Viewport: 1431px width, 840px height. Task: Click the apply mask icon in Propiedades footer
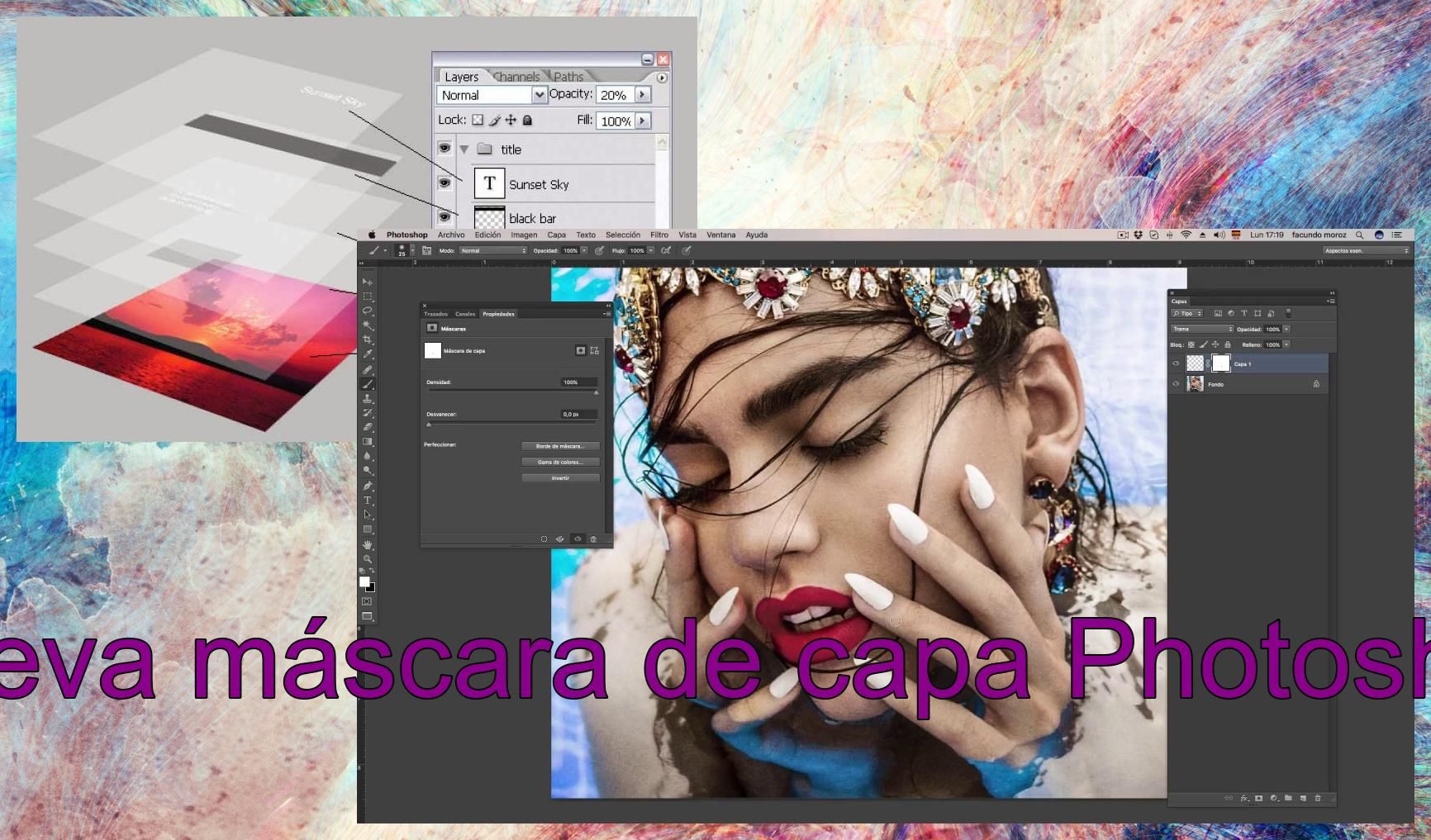point(560,539)
